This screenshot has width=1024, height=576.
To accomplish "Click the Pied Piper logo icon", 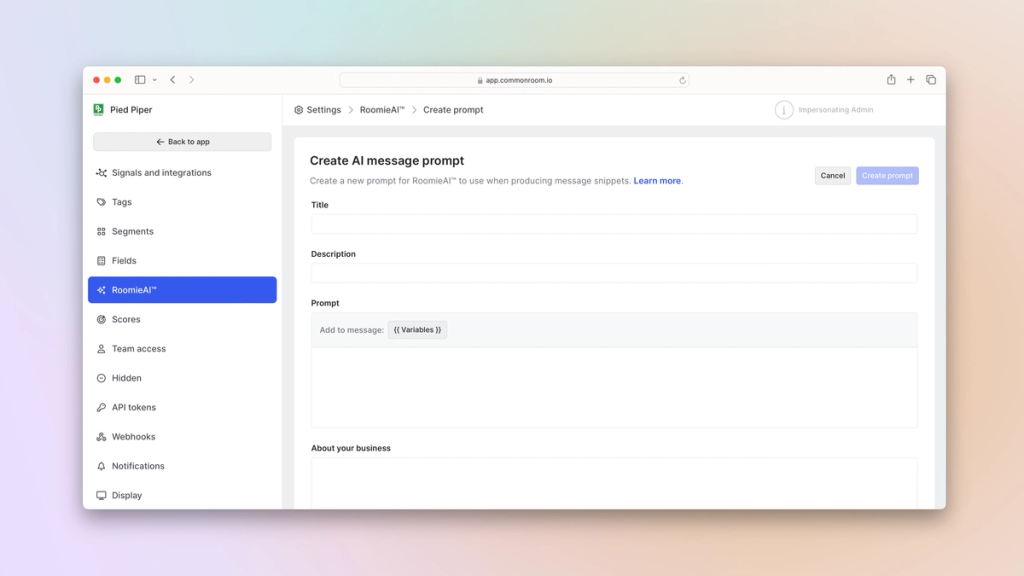I will [99, 110].
